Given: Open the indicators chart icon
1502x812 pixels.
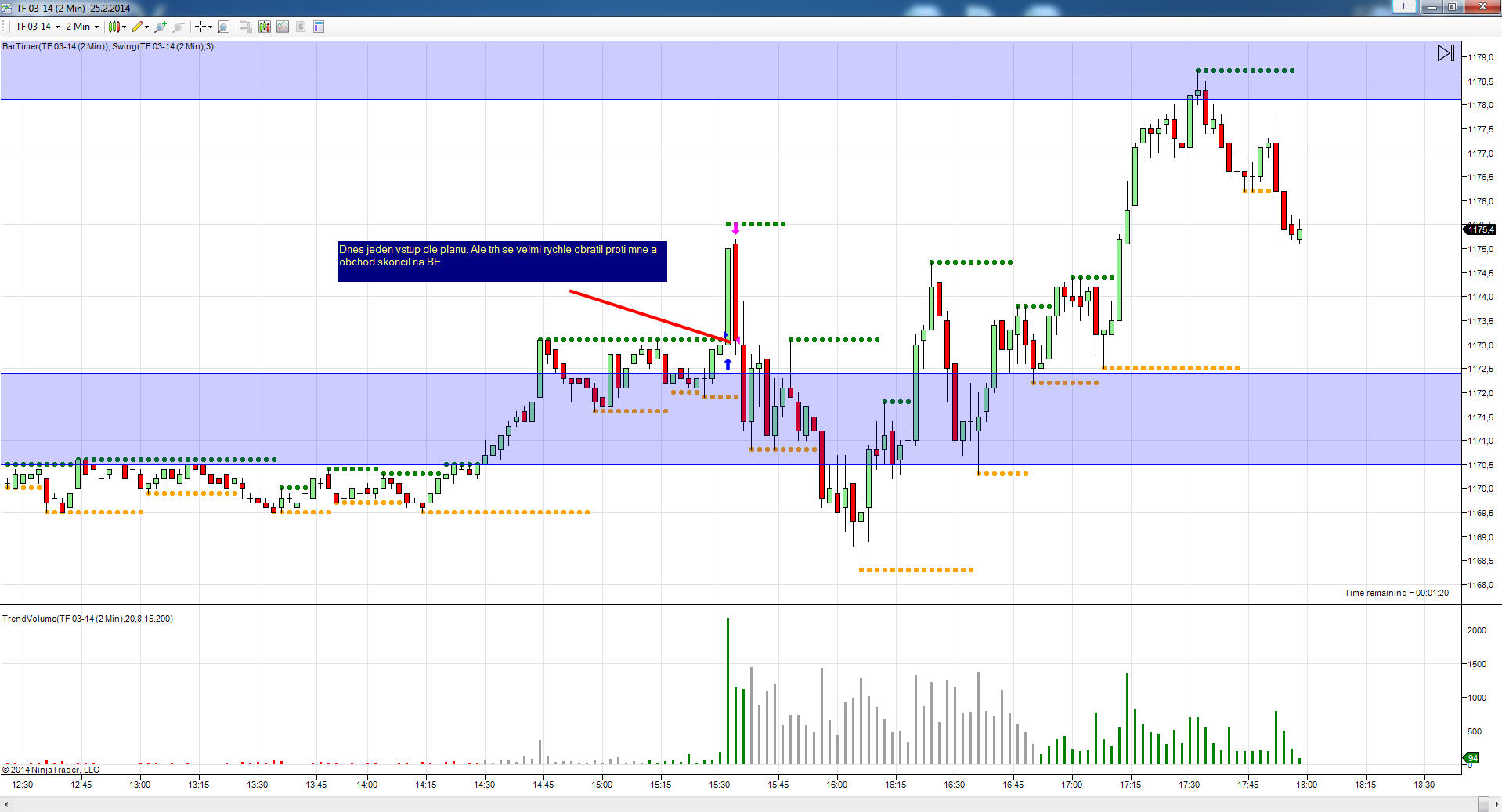Looking at the screenshot, I should (x=283, y=27).
